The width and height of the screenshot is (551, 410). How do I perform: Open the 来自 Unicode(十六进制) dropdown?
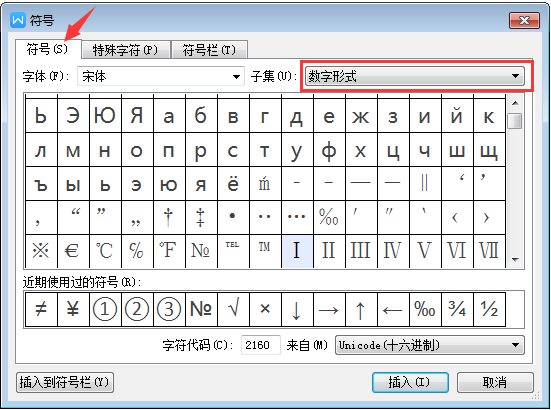(x=430, y=345)
